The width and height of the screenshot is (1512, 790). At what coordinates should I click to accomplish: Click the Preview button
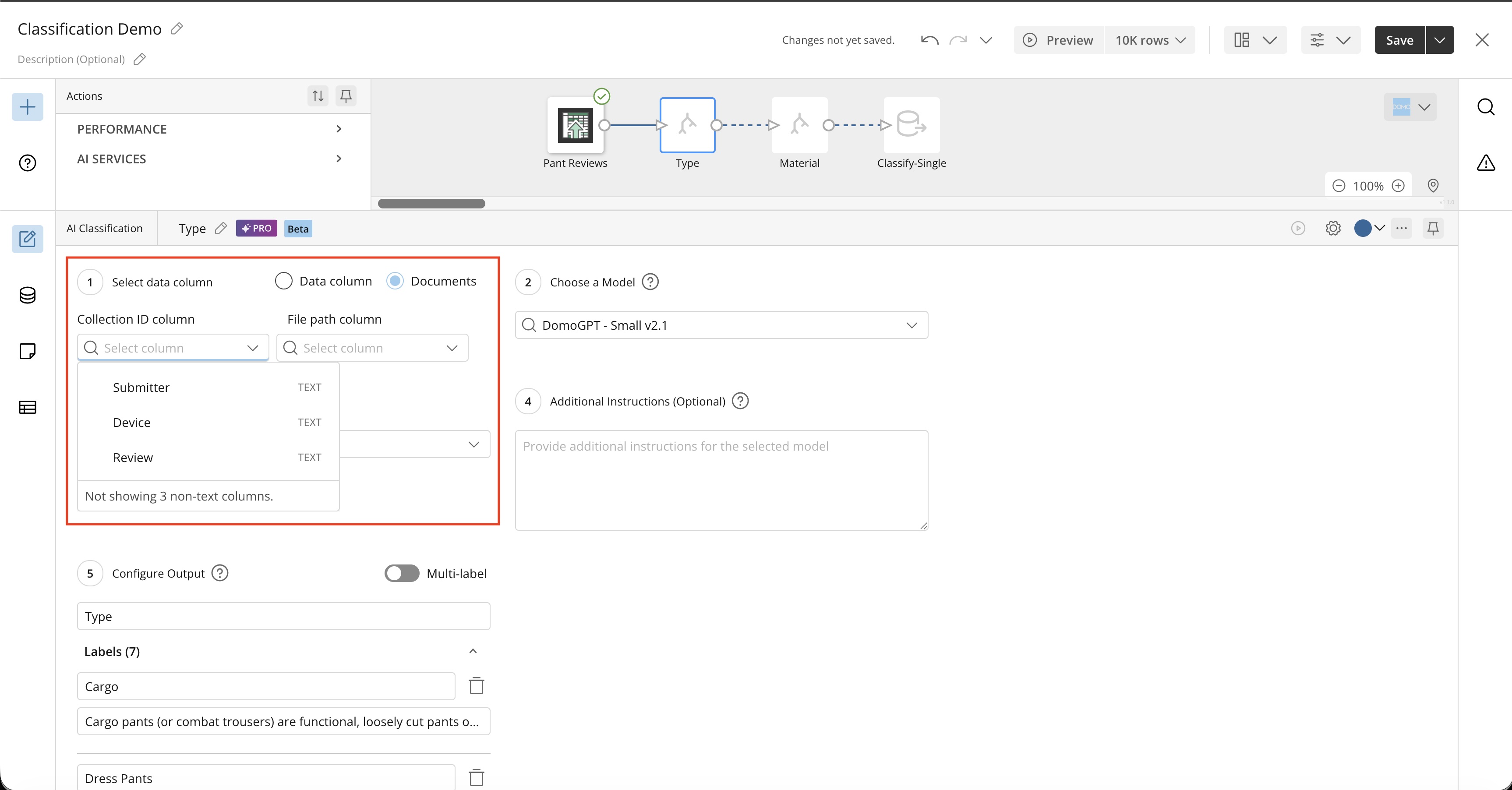click(1058, 40)
